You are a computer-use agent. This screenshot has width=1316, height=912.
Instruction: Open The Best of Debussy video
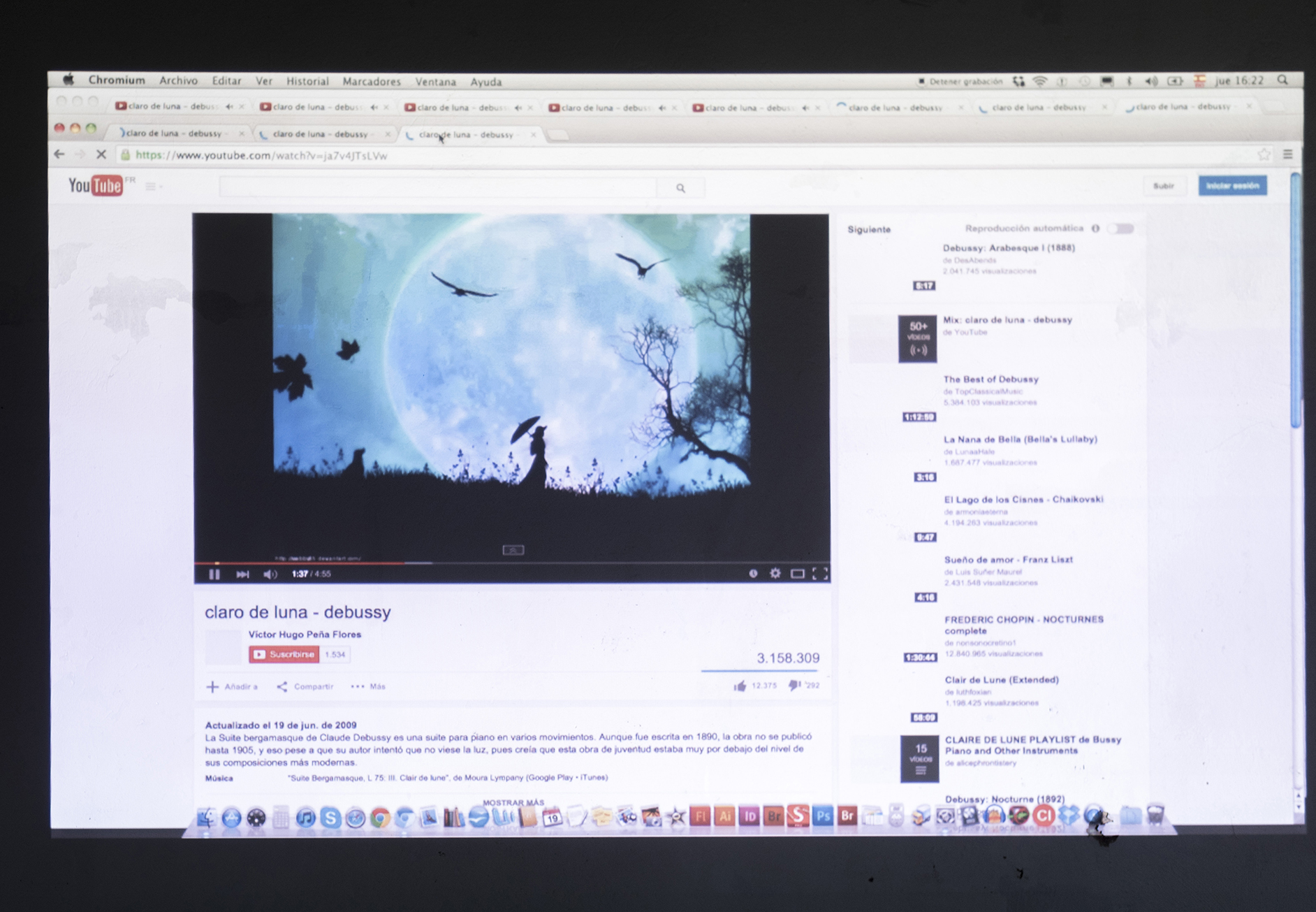pyautogui.click(x=990, y=379)
